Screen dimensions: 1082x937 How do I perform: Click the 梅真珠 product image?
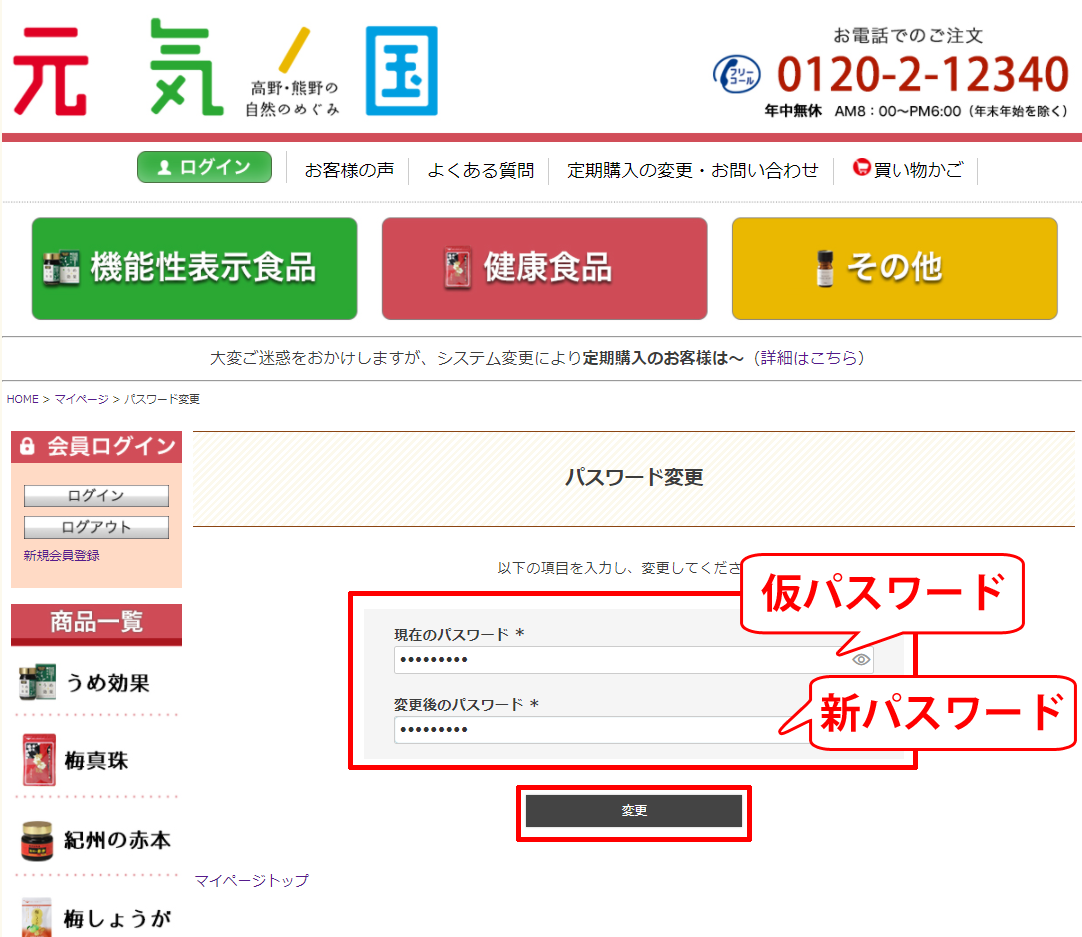point(38,760)
